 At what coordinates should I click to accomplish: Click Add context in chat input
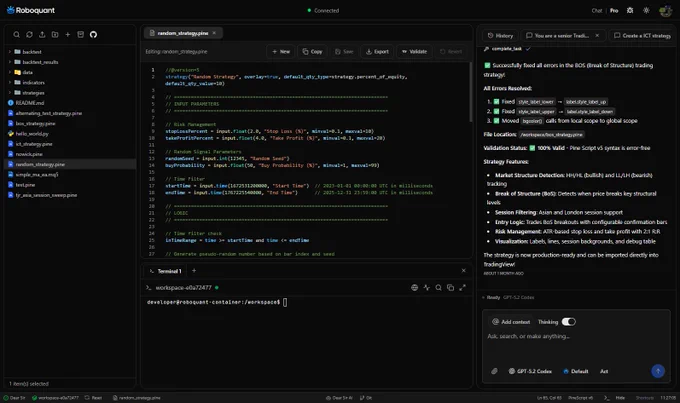(x=511, y=321)
